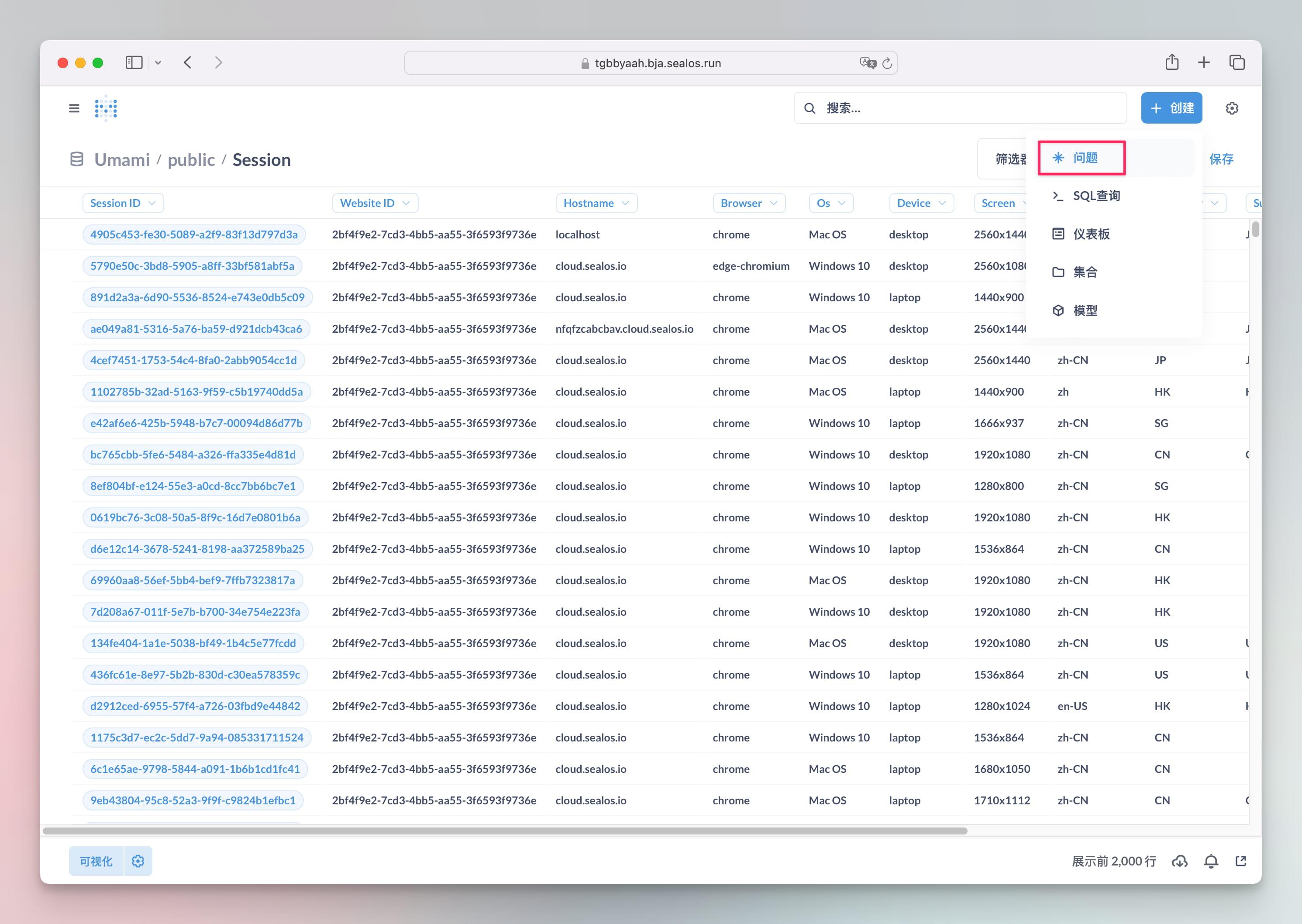
Task: Expand the Hostname column dropdown
Action: click(x=596, y=203)
